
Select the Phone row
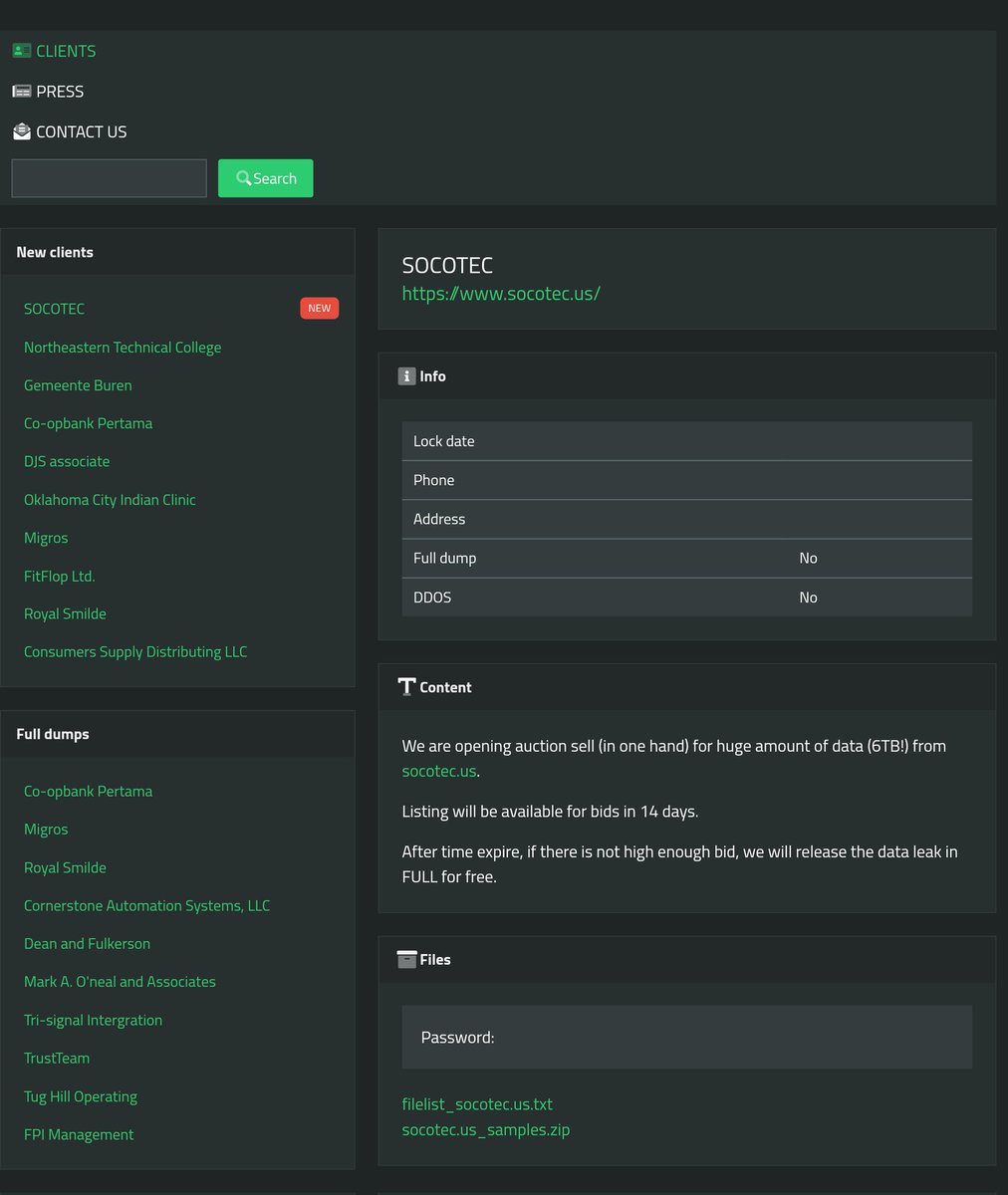click(x=687, y=480)
